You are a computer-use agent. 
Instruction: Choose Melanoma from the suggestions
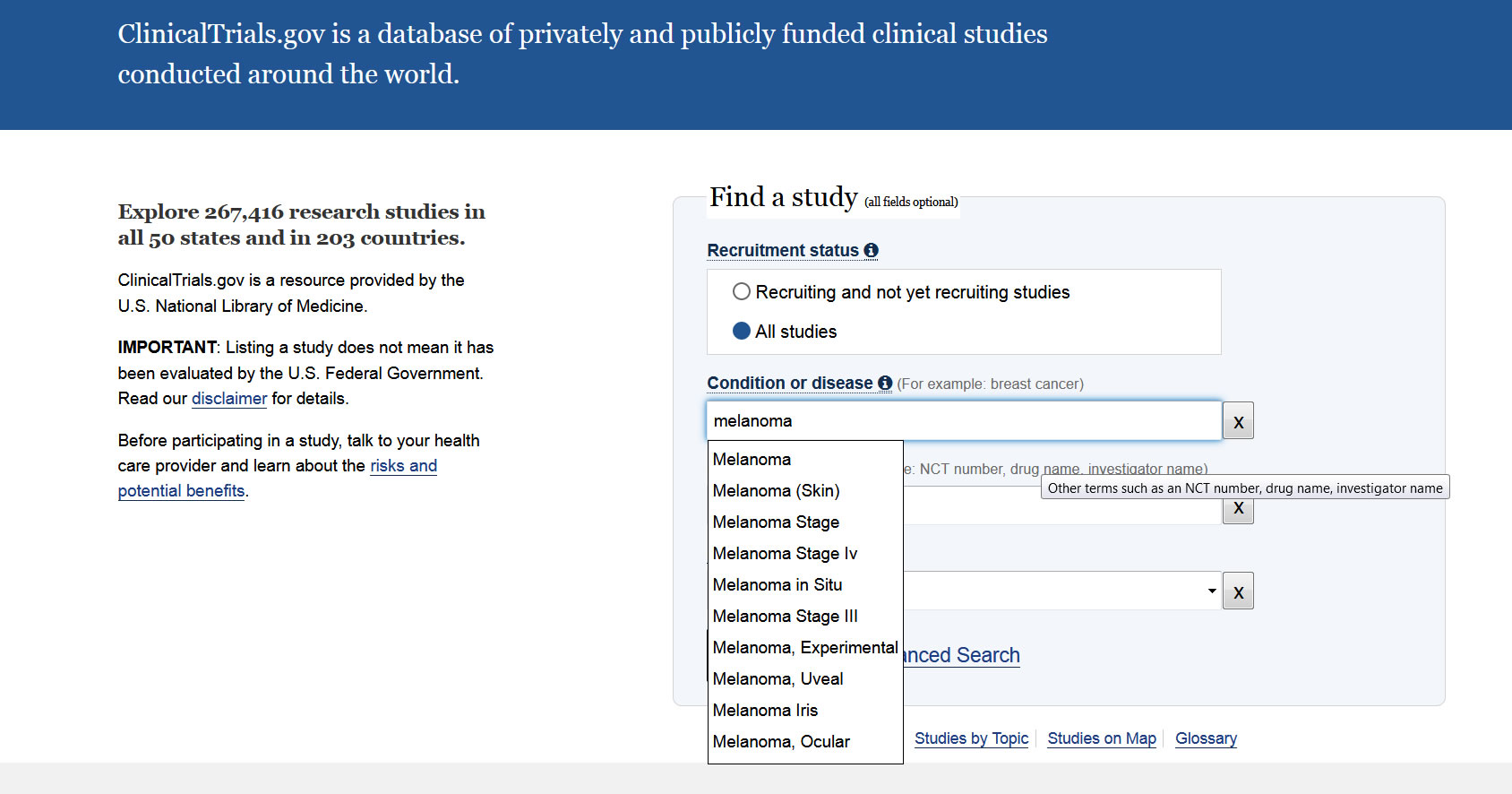[805, 460]
